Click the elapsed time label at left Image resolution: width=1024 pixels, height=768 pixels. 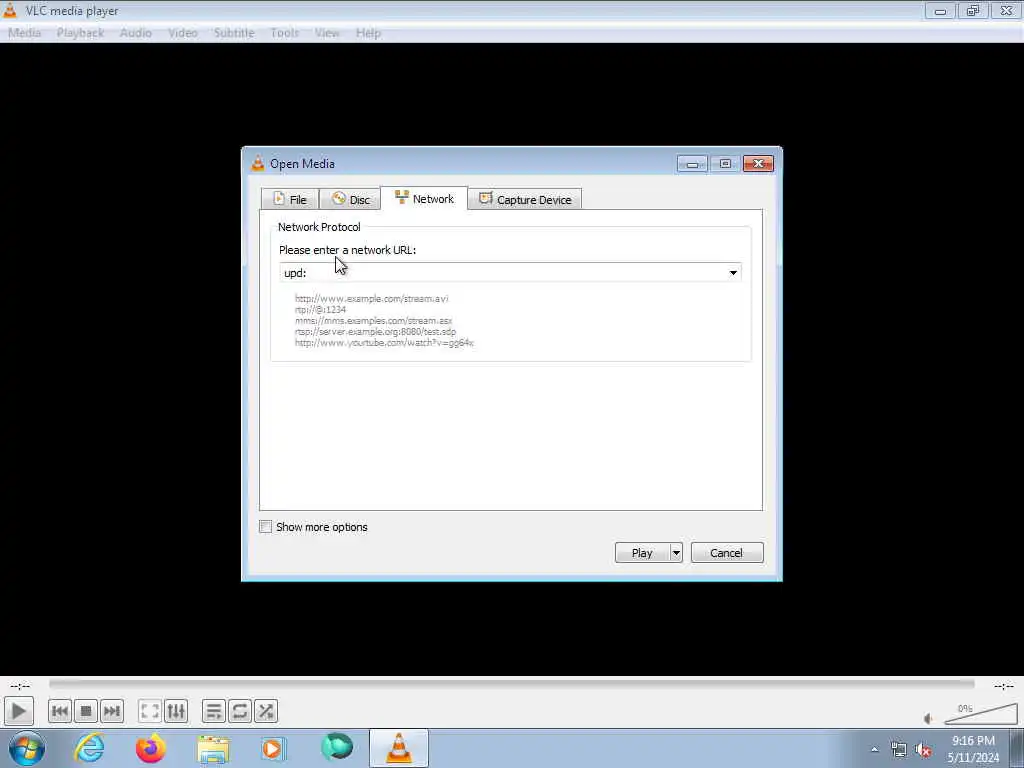tap(20, 686)
